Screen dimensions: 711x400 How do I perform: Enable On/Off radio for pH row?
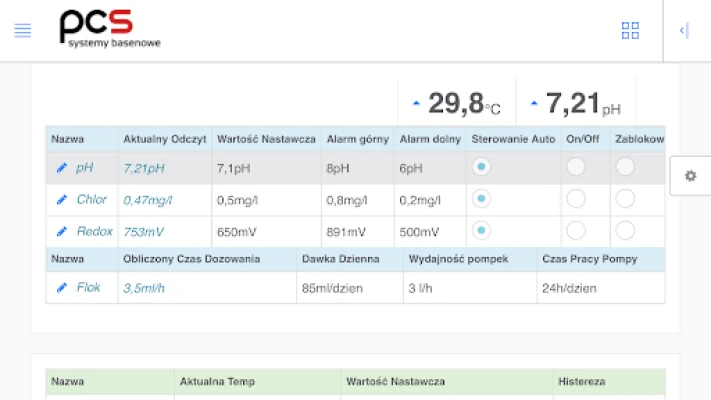click(576, 167)
